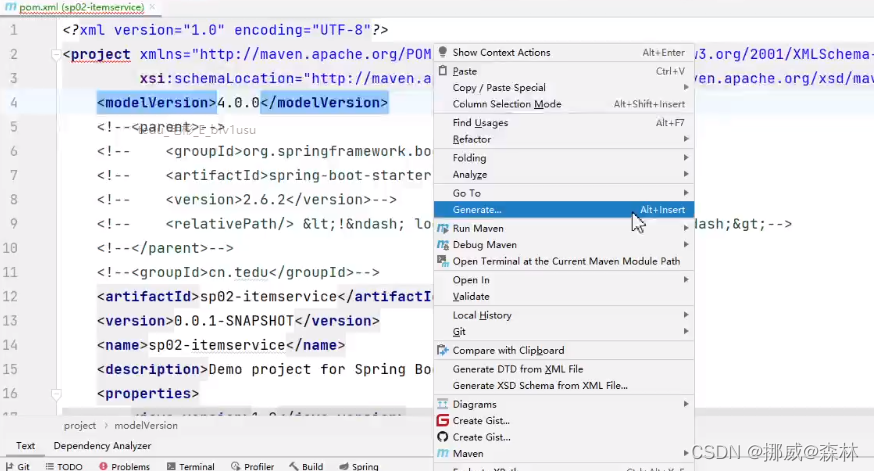Choose Generate DTD from XML File

[x=564, y=369]
